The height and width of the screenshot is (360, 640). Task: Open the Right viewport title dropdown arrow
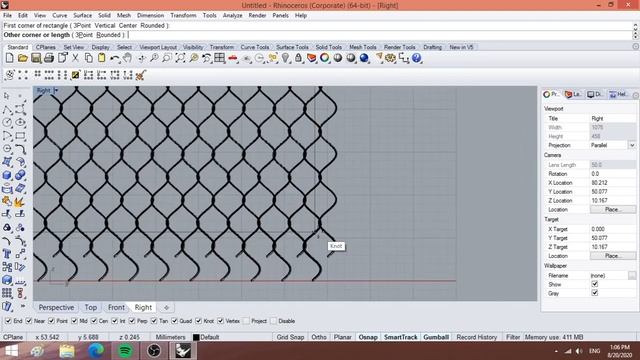[56, 90]
